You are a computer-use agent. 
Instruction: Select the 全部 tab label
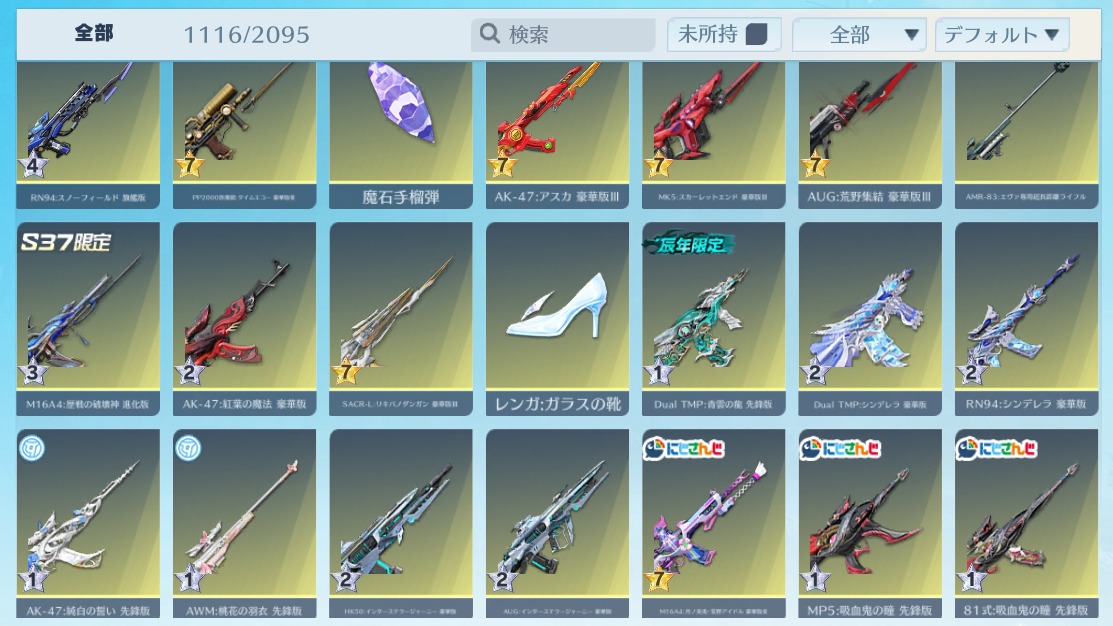pyautogui.click(x=94, y=33)
